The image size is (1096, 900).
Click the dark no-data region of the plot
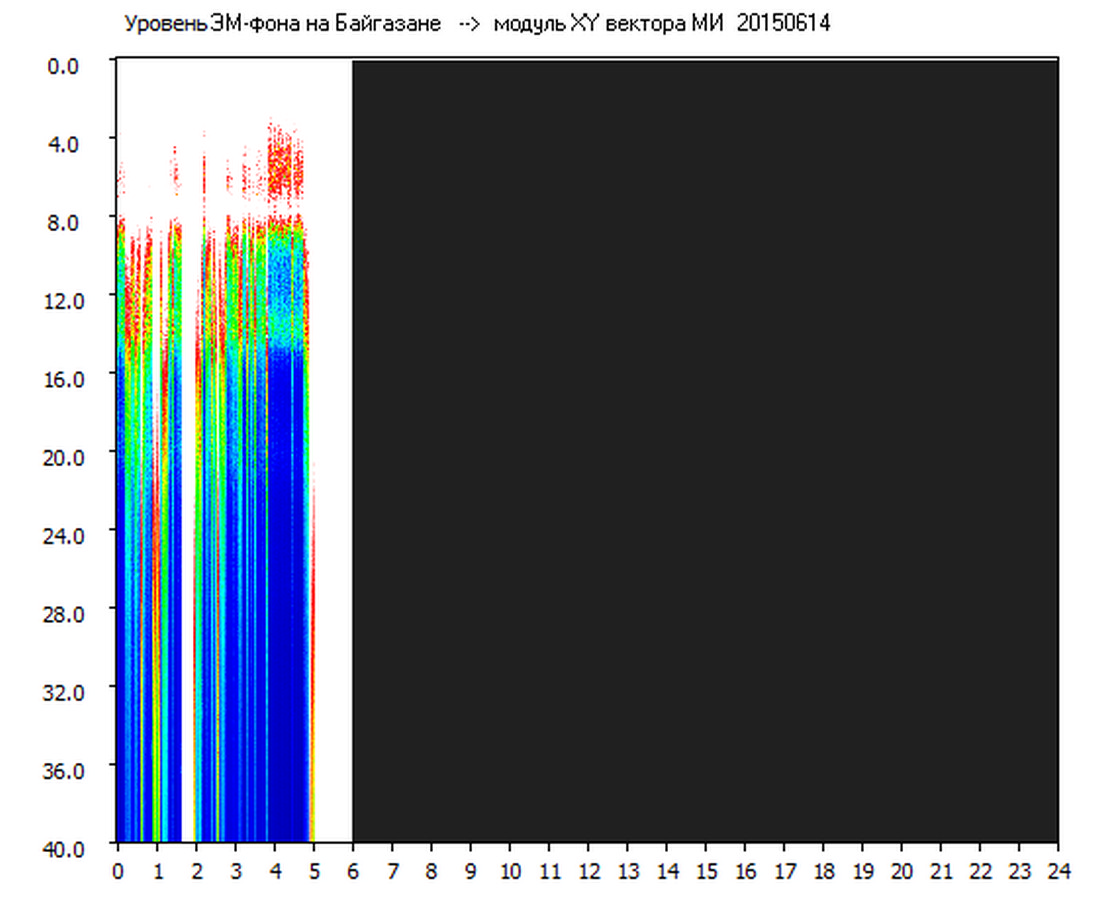705,451
